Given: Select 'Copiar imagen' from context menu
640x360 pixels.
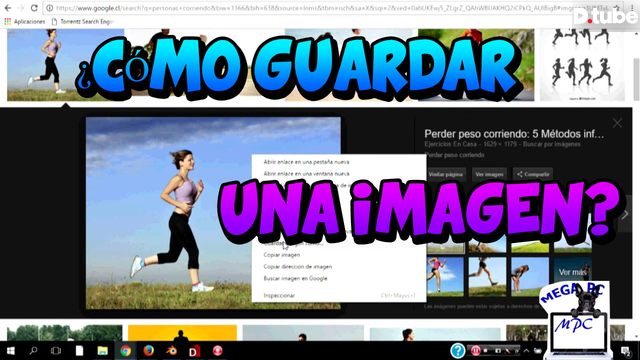Looking at the screenshot, I should [282, 255].
